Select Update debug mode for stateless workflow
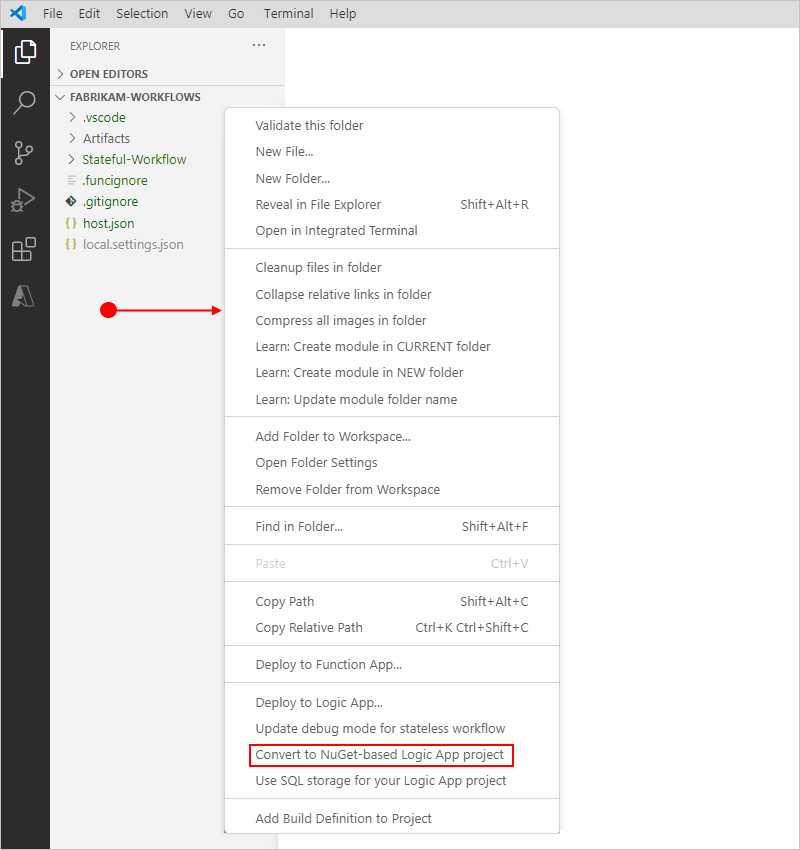This screenshot has height=850, width=800. 392,729
